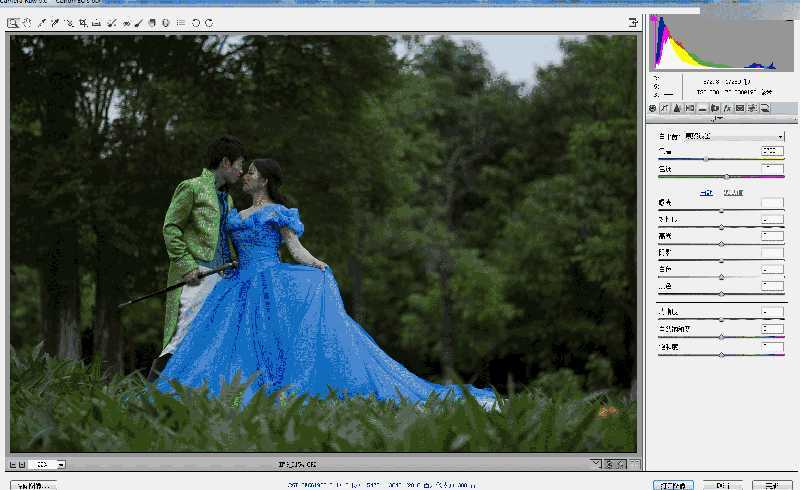Toggle full screen mode icon

(633, 22)
